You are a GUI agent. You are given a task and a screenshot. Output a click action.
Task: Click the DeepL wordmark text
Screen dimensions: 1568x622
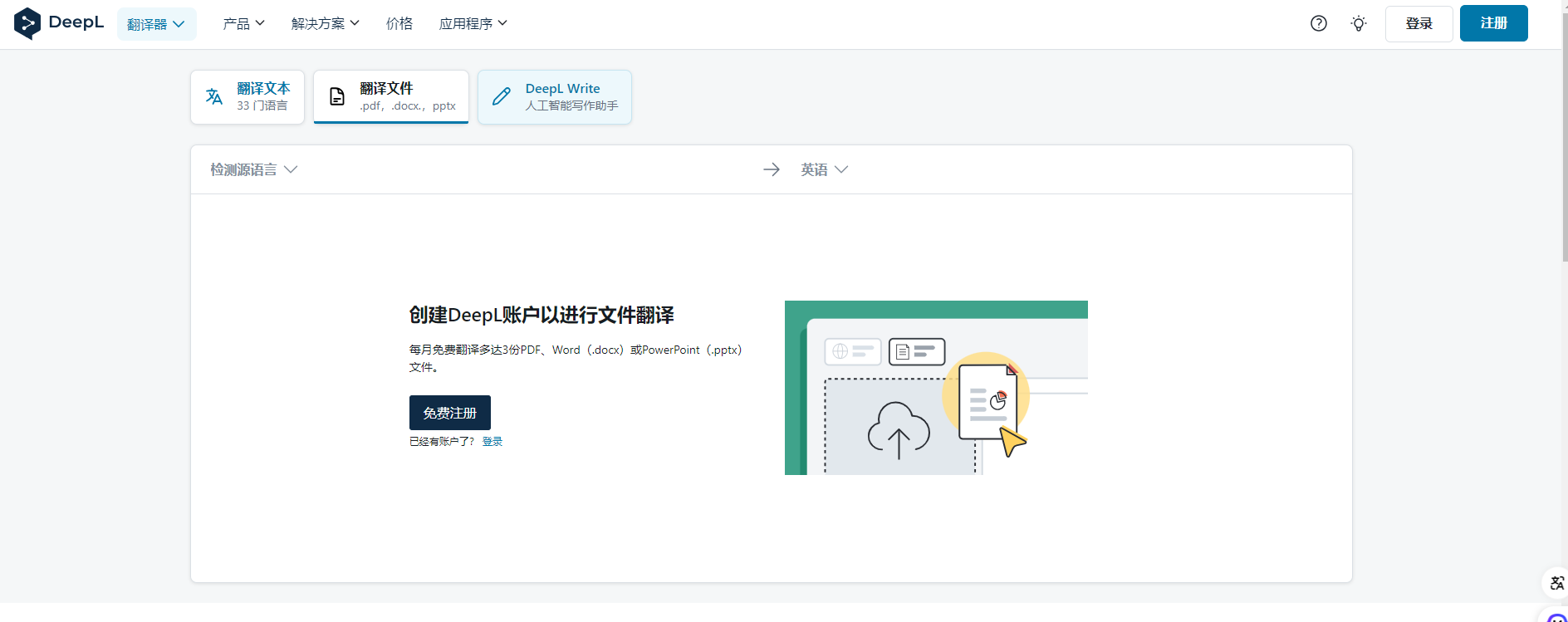tap(76, 22)
